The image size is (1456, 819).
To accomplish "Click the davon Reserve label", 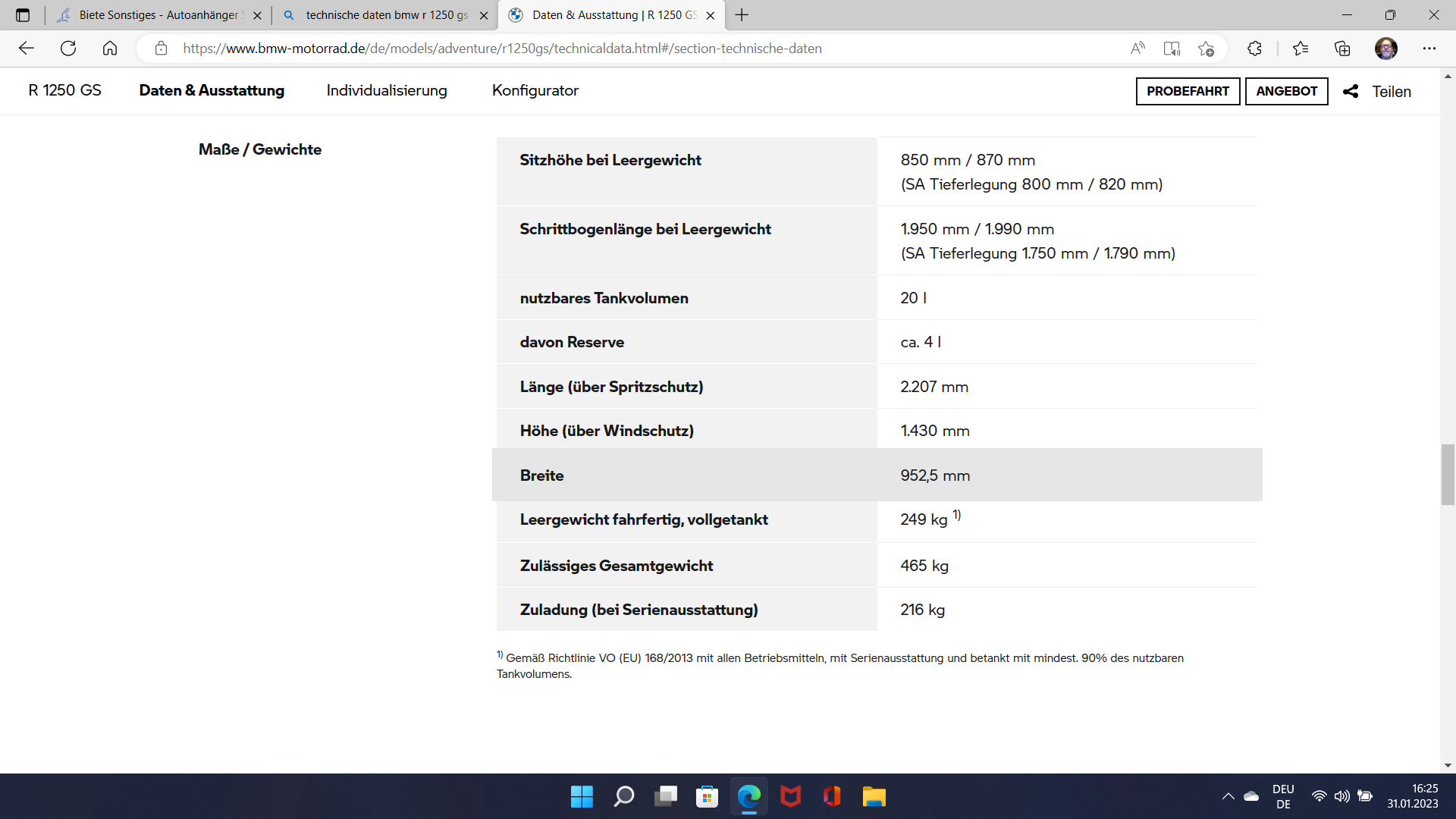I will (572, 342).
